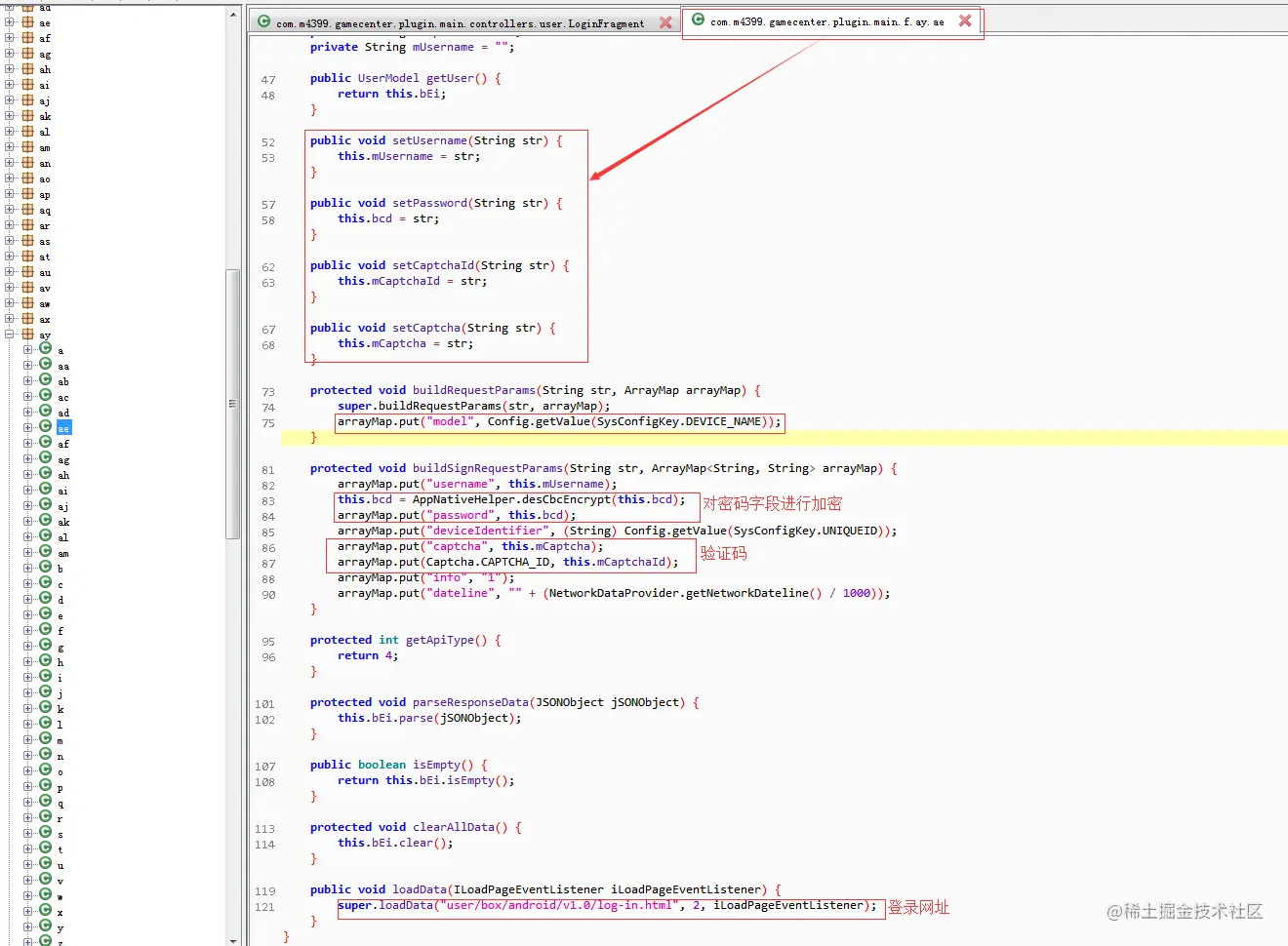Select class e in the tree
The image size is (1288, 946).
(60, 615)
